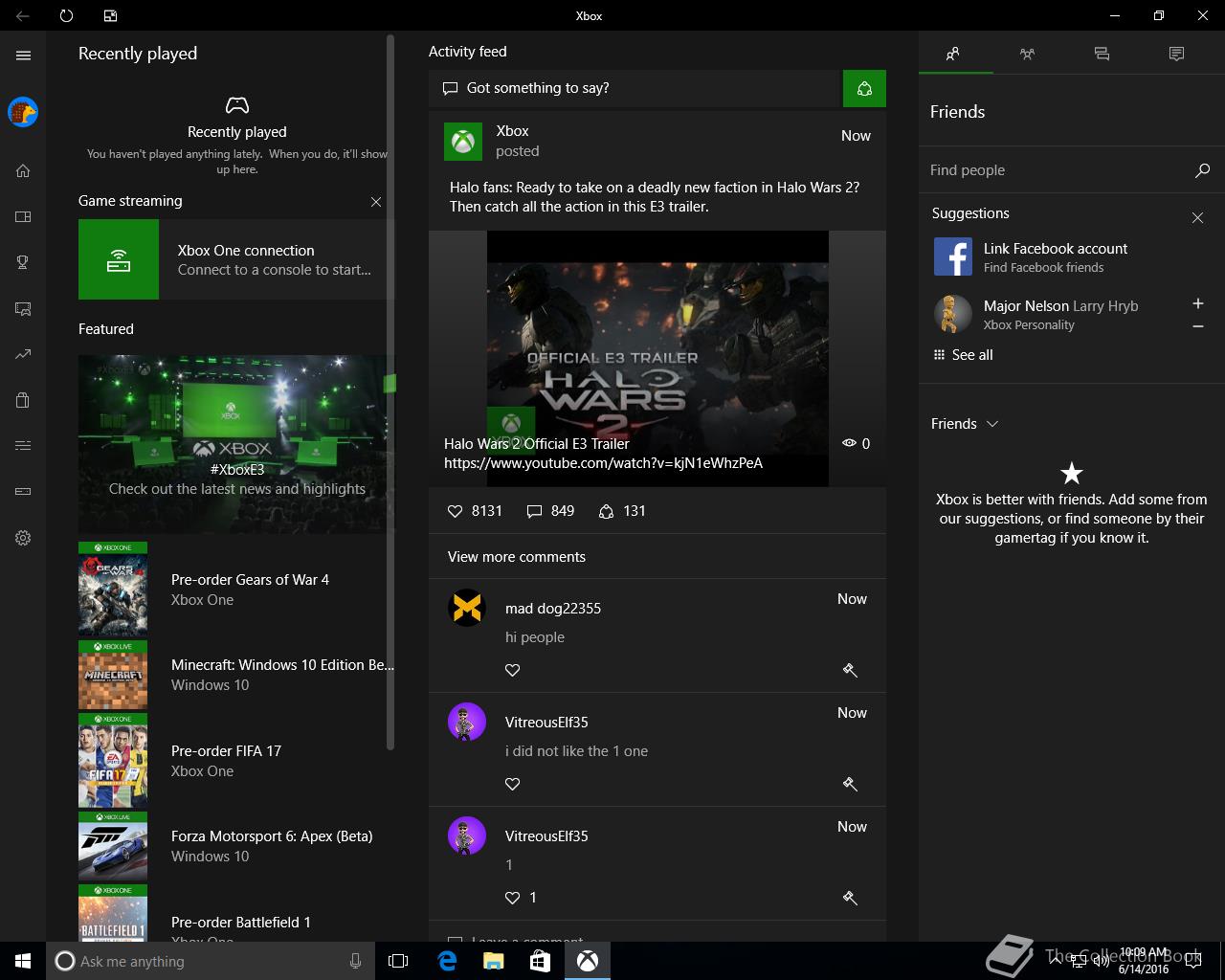Search people with the magnifier icon
The width and height of the screenshot is (1225, 980).
[x=1203, y=170]
